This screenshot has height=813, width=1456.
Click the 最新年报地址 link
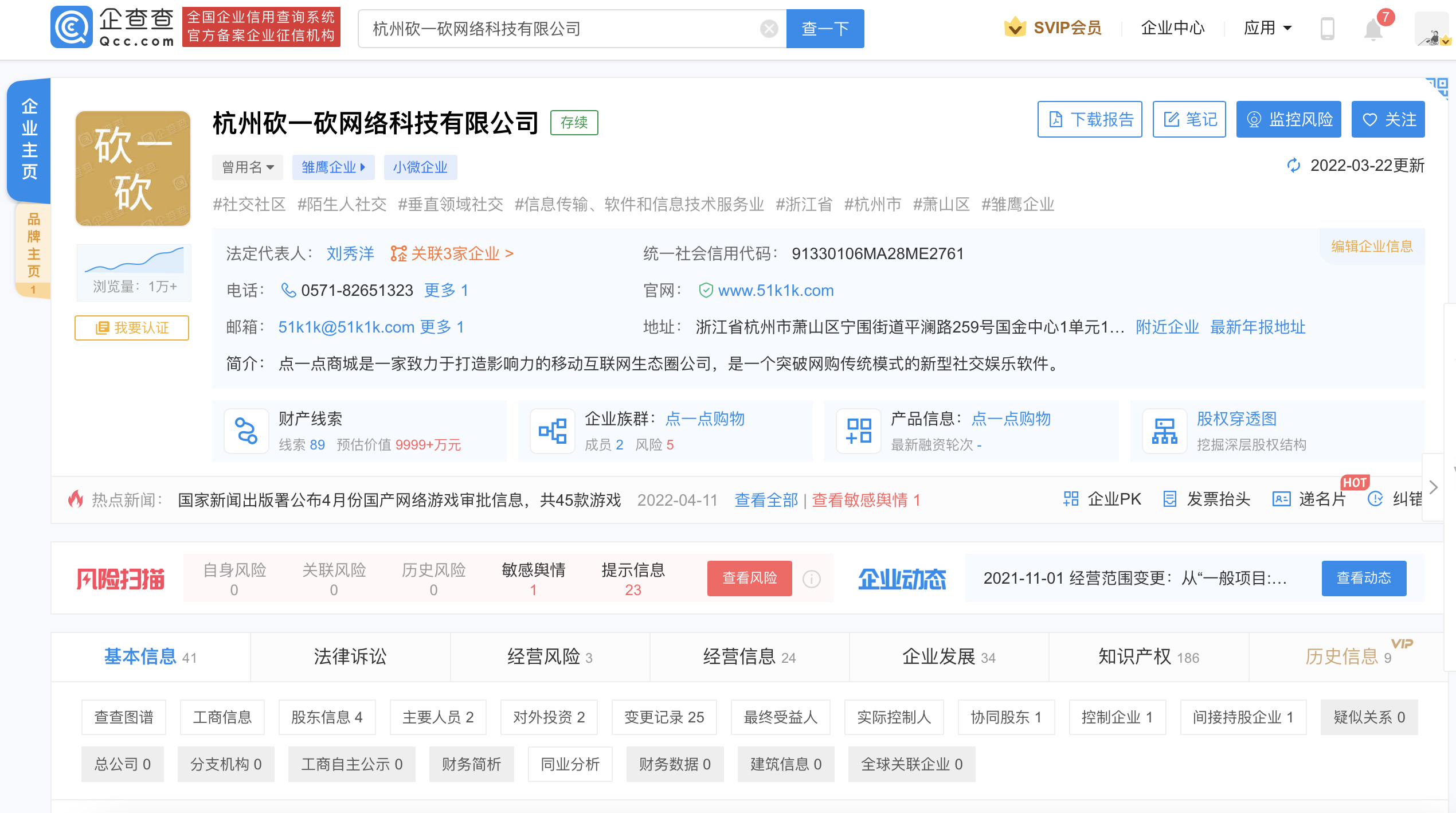(1258, 327)
